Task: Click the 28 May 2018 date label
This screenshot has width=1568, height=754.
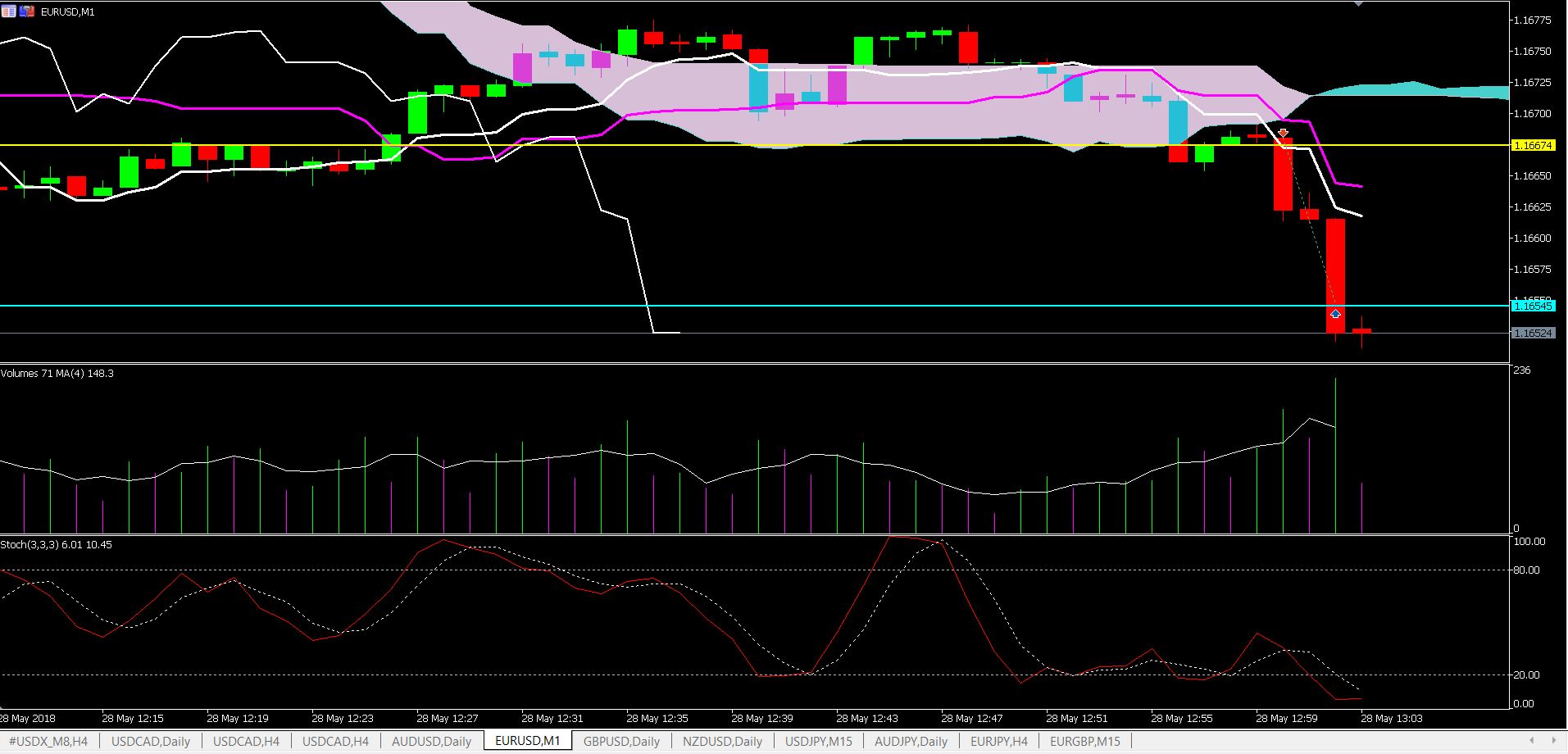Action: coord(28,719)
